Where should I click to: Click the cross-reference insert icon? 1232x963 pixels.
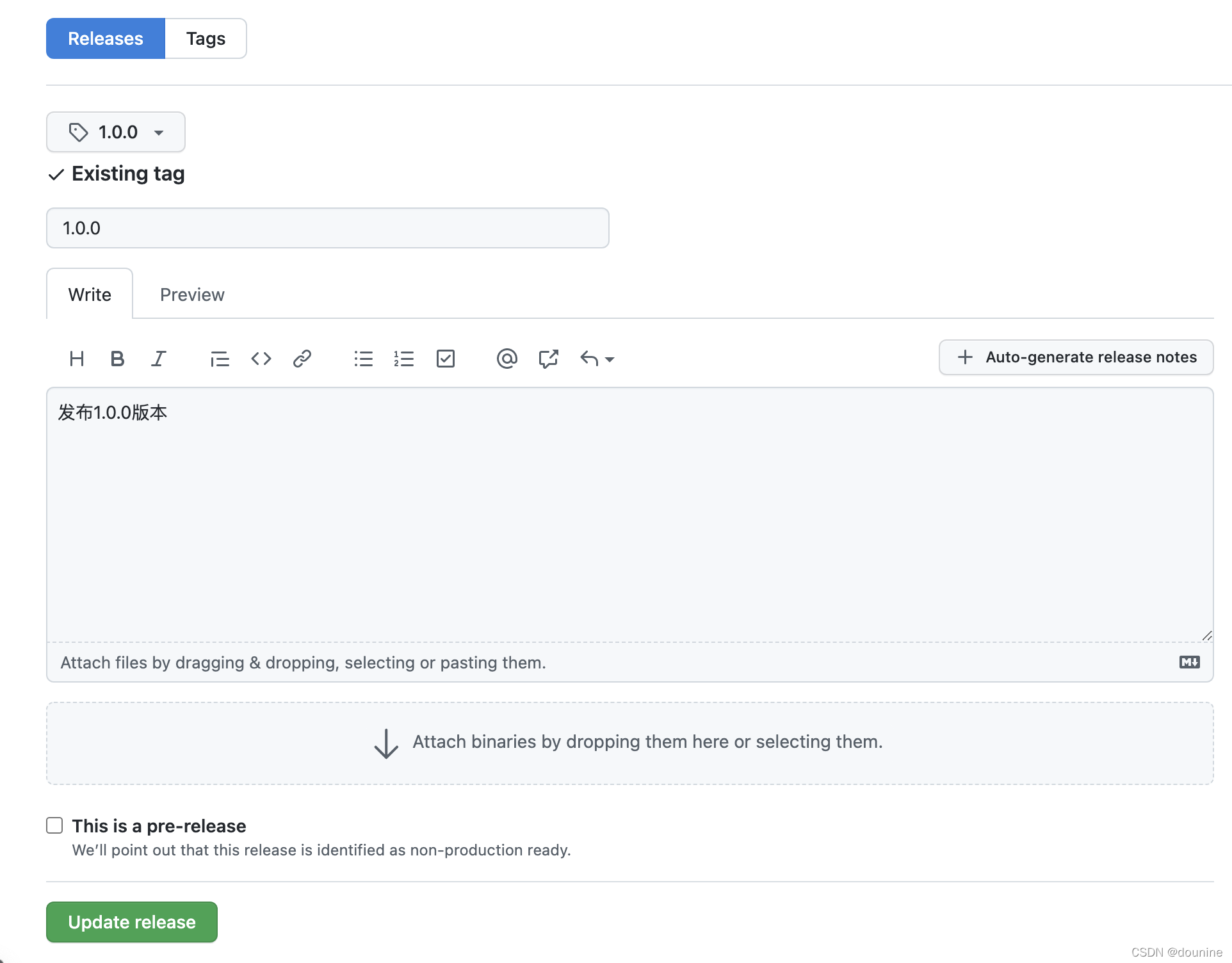[548, 357]
